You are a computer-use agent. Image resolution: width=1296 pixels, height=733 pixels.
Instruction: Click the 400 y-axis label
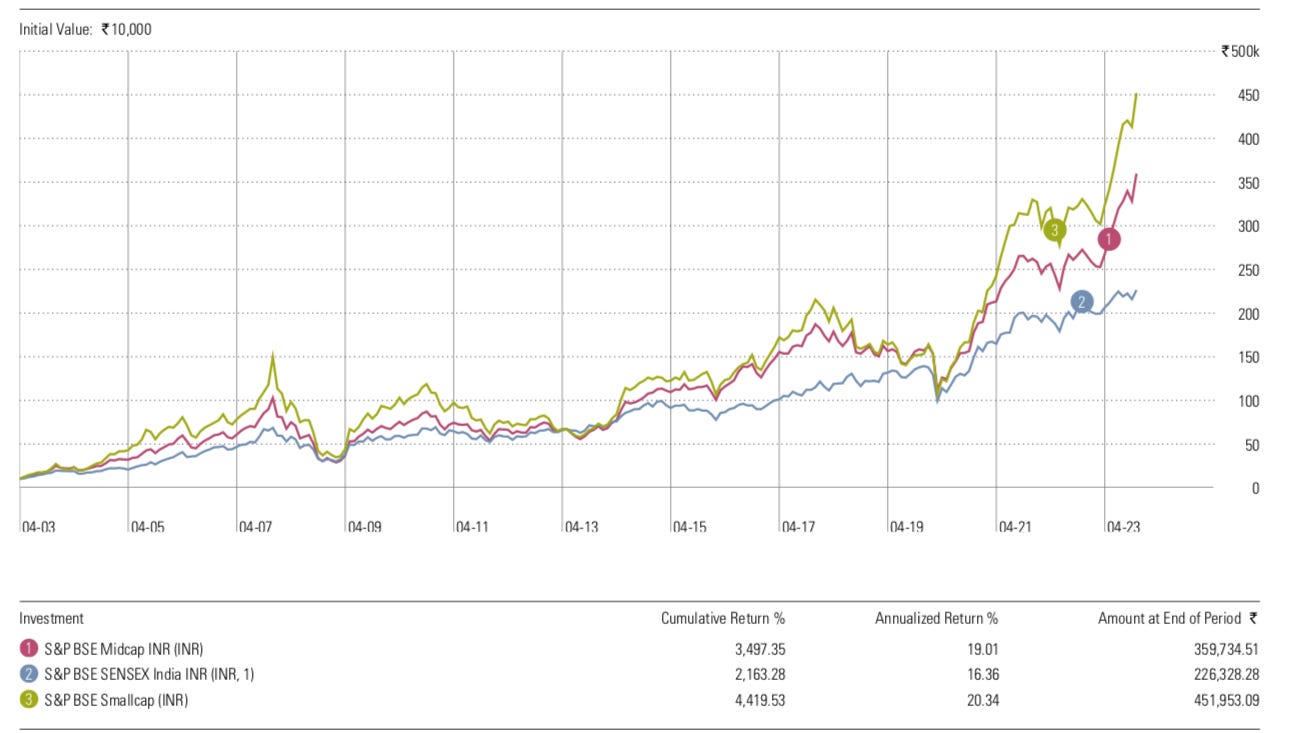1249,139
